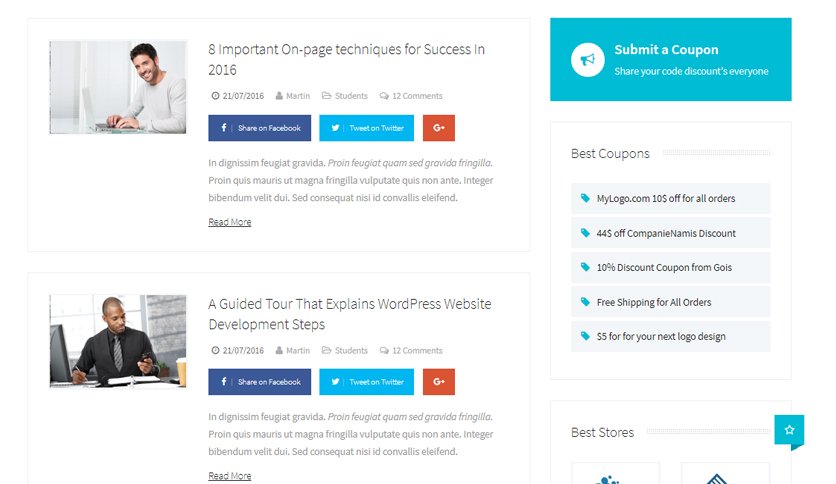Tweet the first post on Twitter
836x484 pixels.
pyautogui.click(x=366, y=128)
